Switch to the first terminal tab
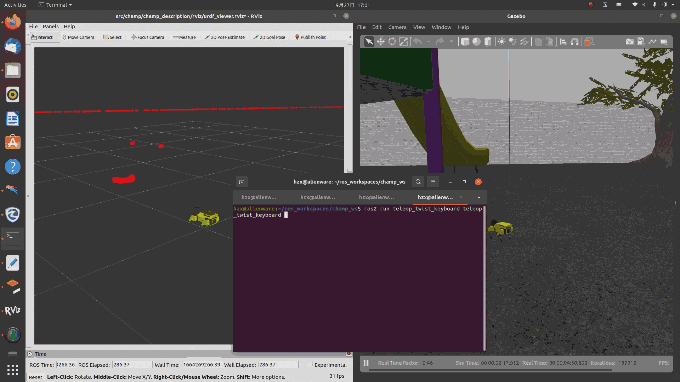 point(259,197)
